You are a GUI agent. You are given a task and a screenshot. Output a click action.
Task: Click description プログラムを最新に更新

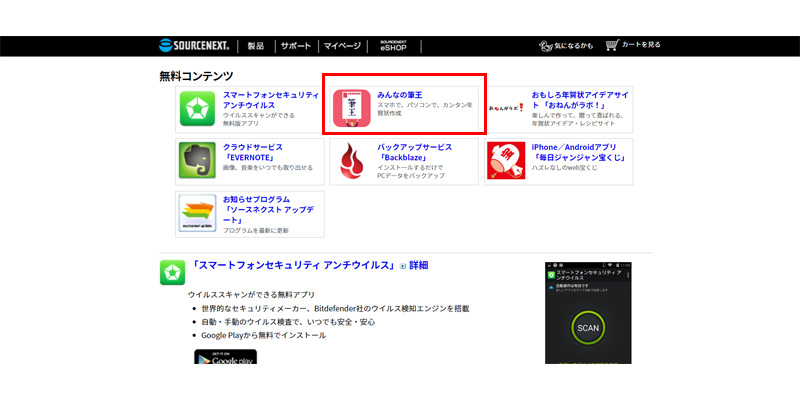[x=256, y=231]
